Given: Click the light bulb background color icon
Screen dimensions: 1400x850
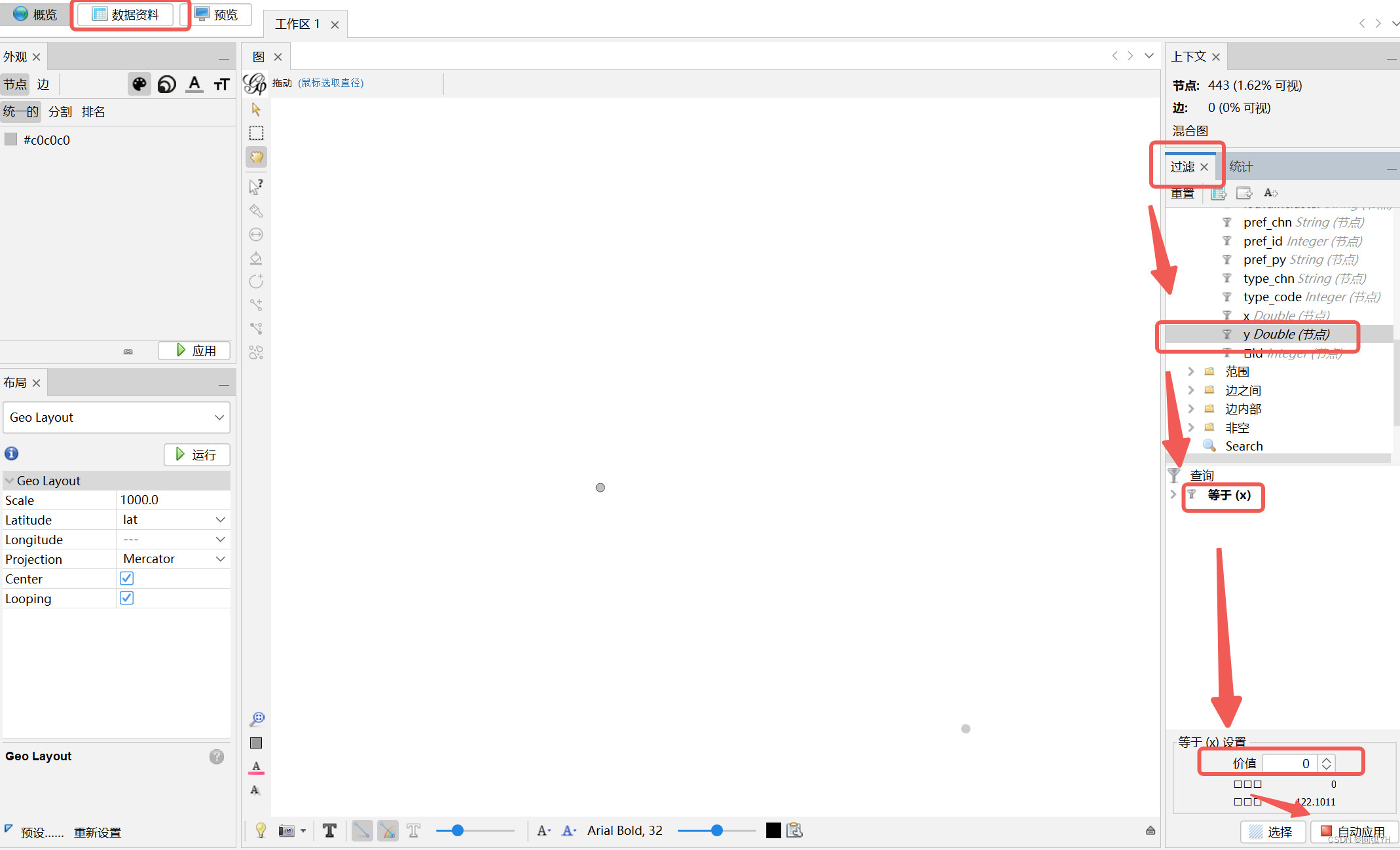Looking at the screenshot, I should (261, 830).
